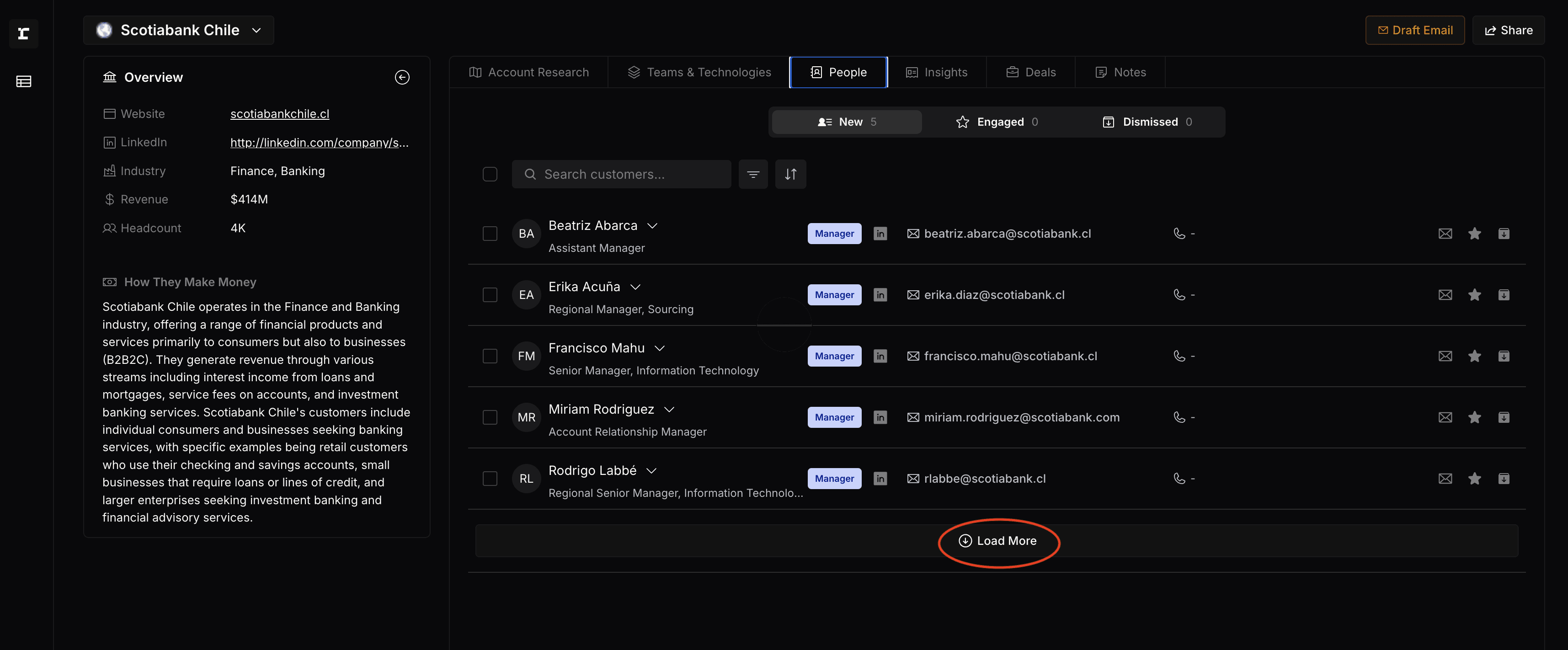The height and width of the screenshot is (650, 1568).
Task: Expand Erika Acuña's details chevron
Action: [x=635, y=287]
